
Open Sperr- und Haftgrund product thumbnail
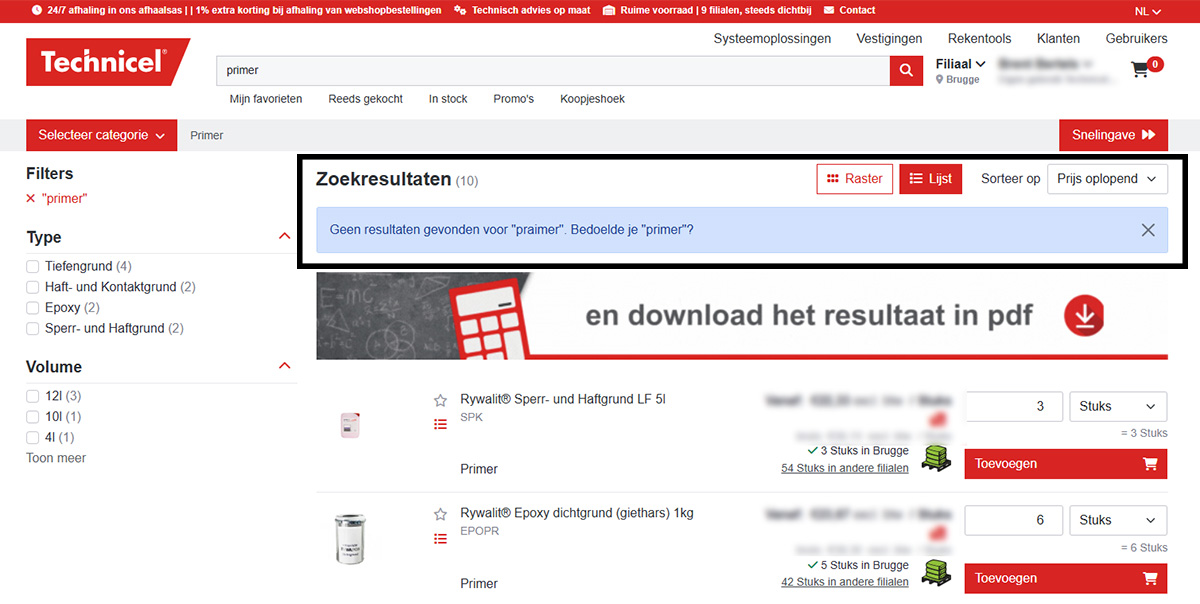(x=350, y=425)
